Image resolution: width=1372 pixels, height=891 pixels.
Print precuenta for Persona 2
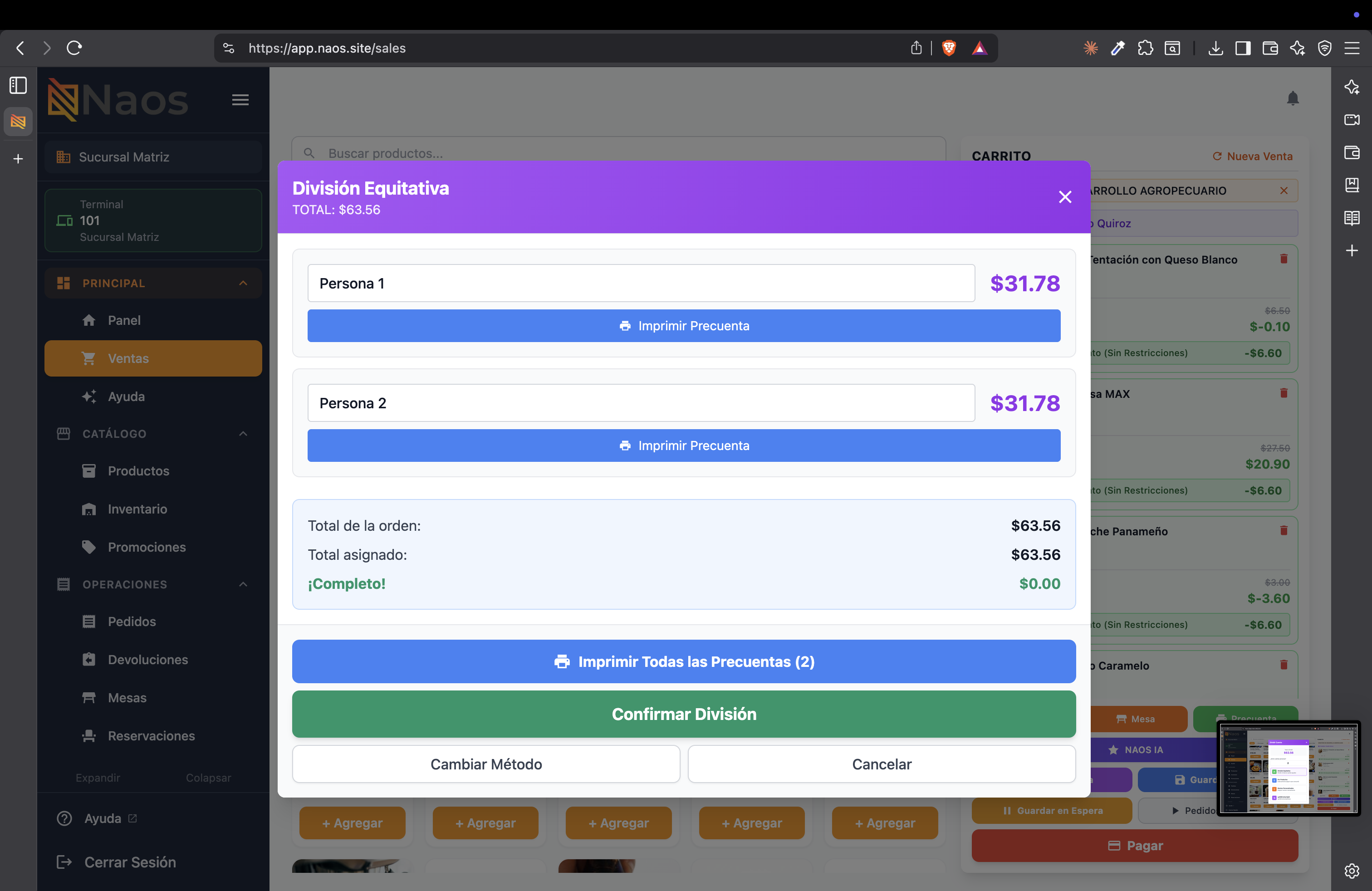coord(684,445)
